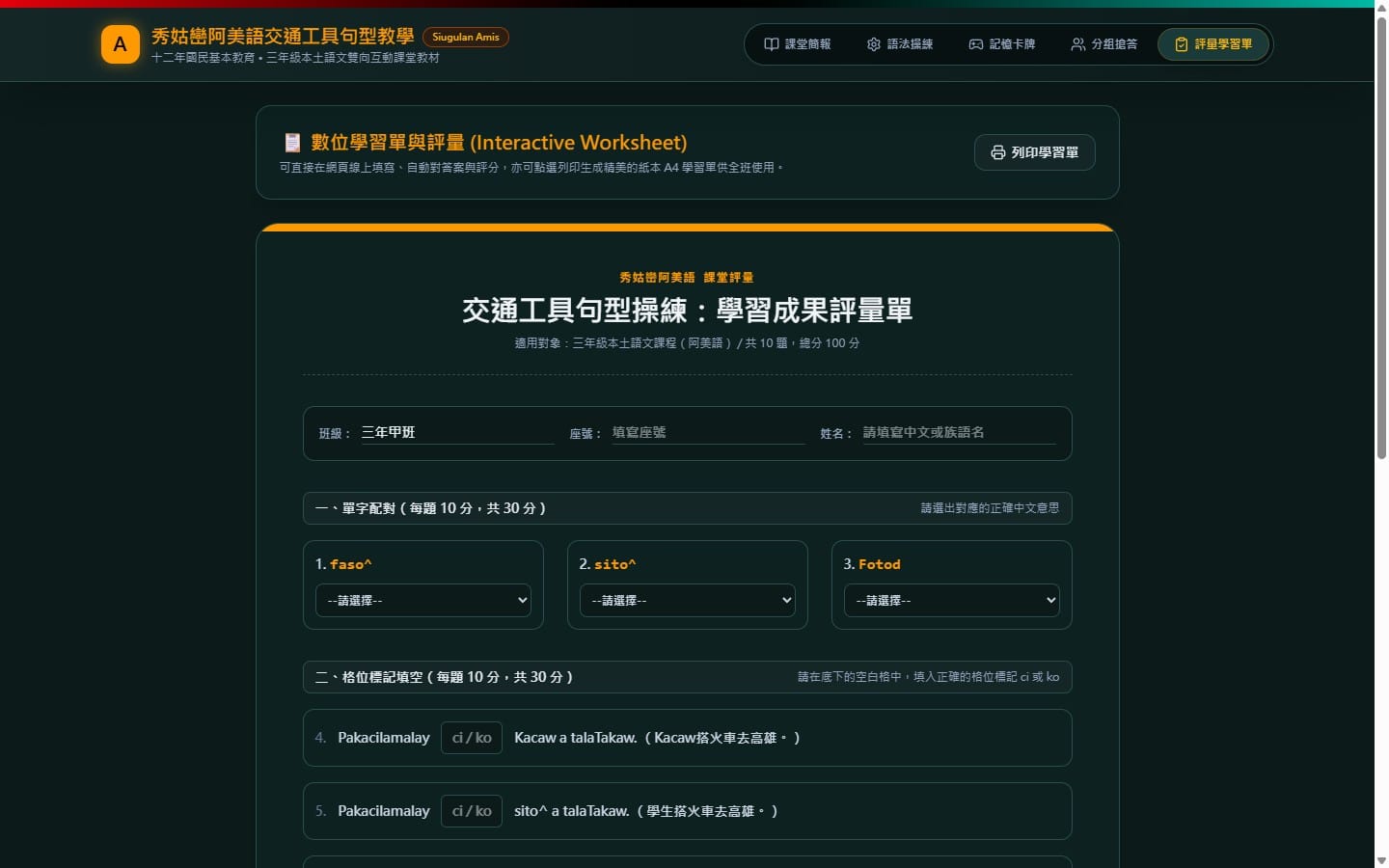
Task: Click the printer icon in 列印學習單 button
Action: [998, 152]
